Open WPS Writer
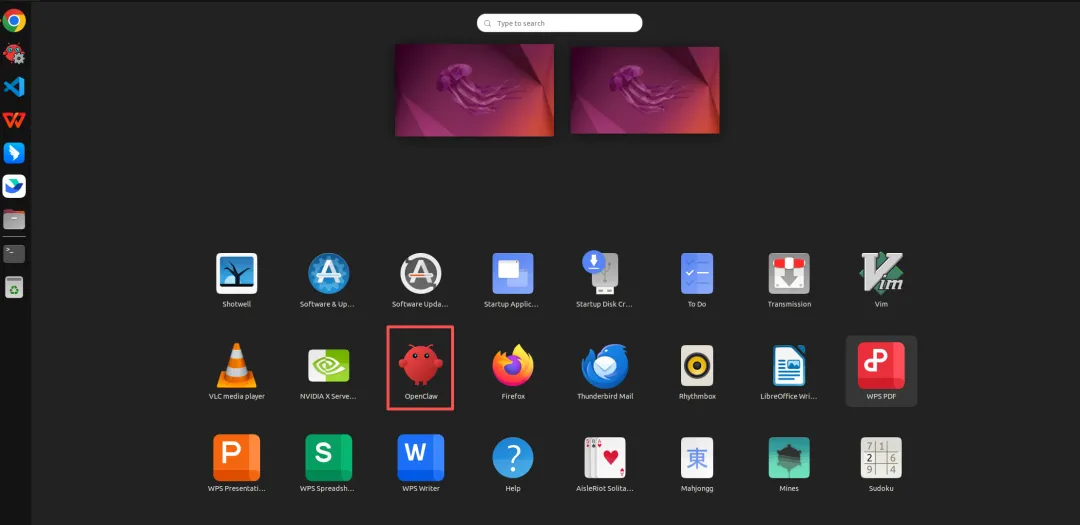 (x=421, y=457)
